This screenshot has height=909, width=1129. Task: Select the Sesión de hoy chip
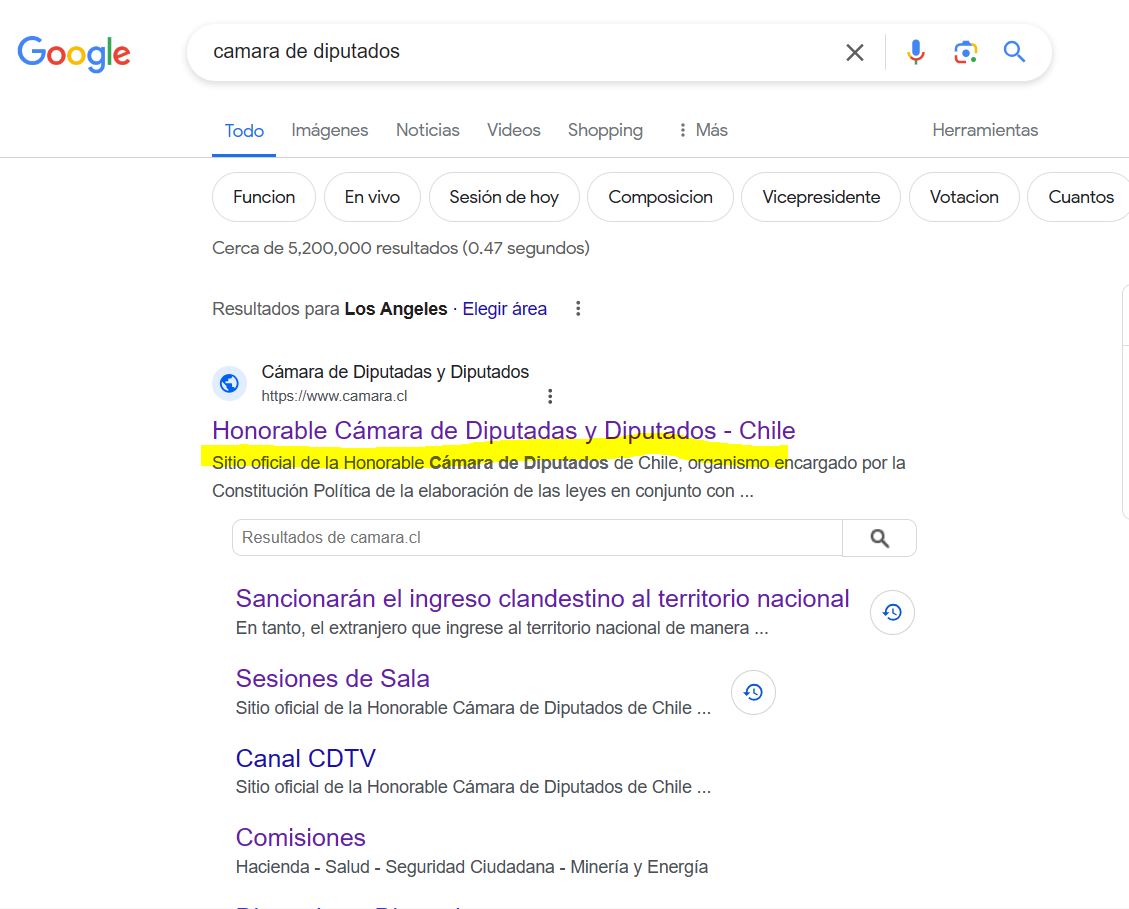pos(504,197)
